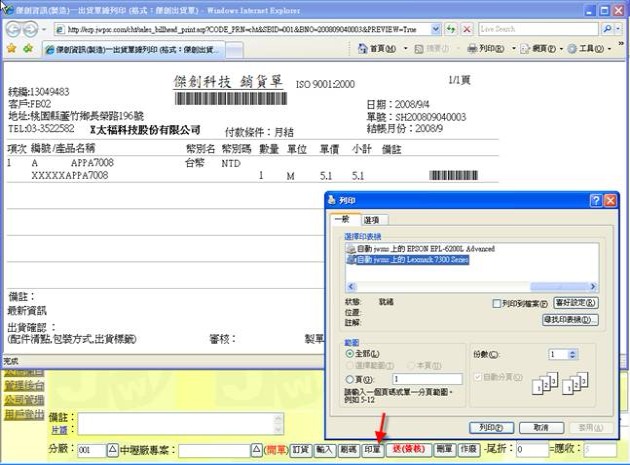The image size is (630, 465).
Task: Click the Home (首頁) toolbar icon
Action: coord(361,47)
